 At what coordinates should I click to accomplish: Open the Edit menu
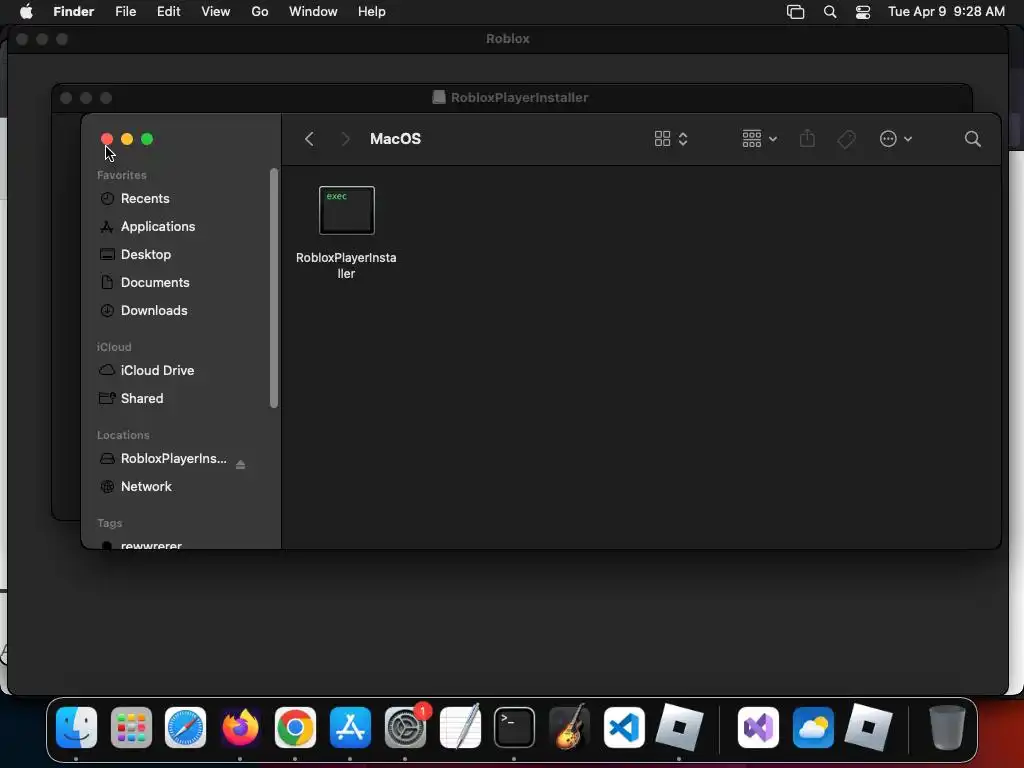tap(168, 11)
